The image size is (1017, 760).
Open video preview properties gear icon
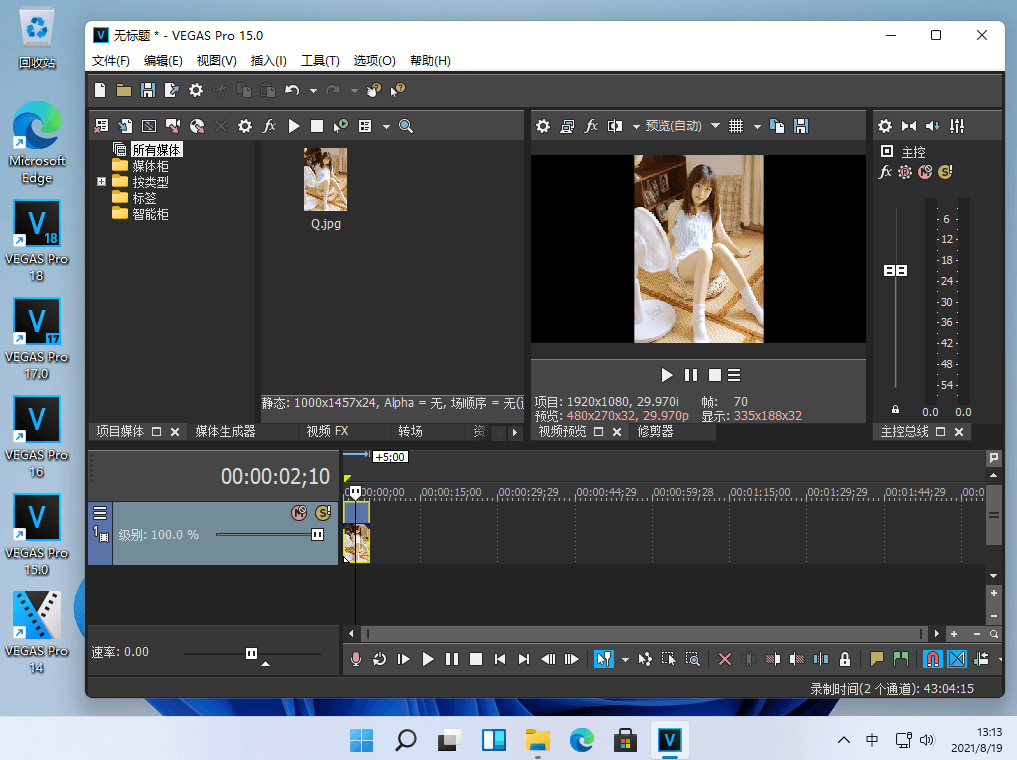click(543, 126)
